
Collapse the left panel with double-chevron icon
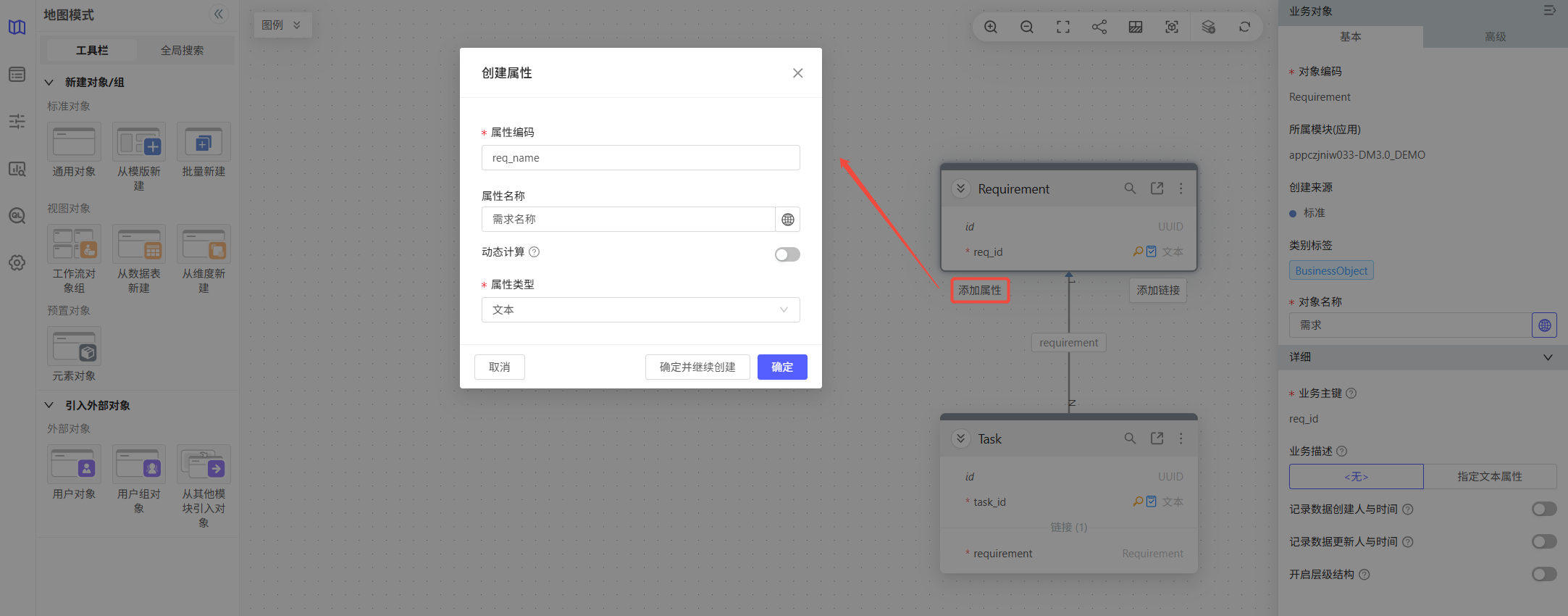click(x=218, y=14)
